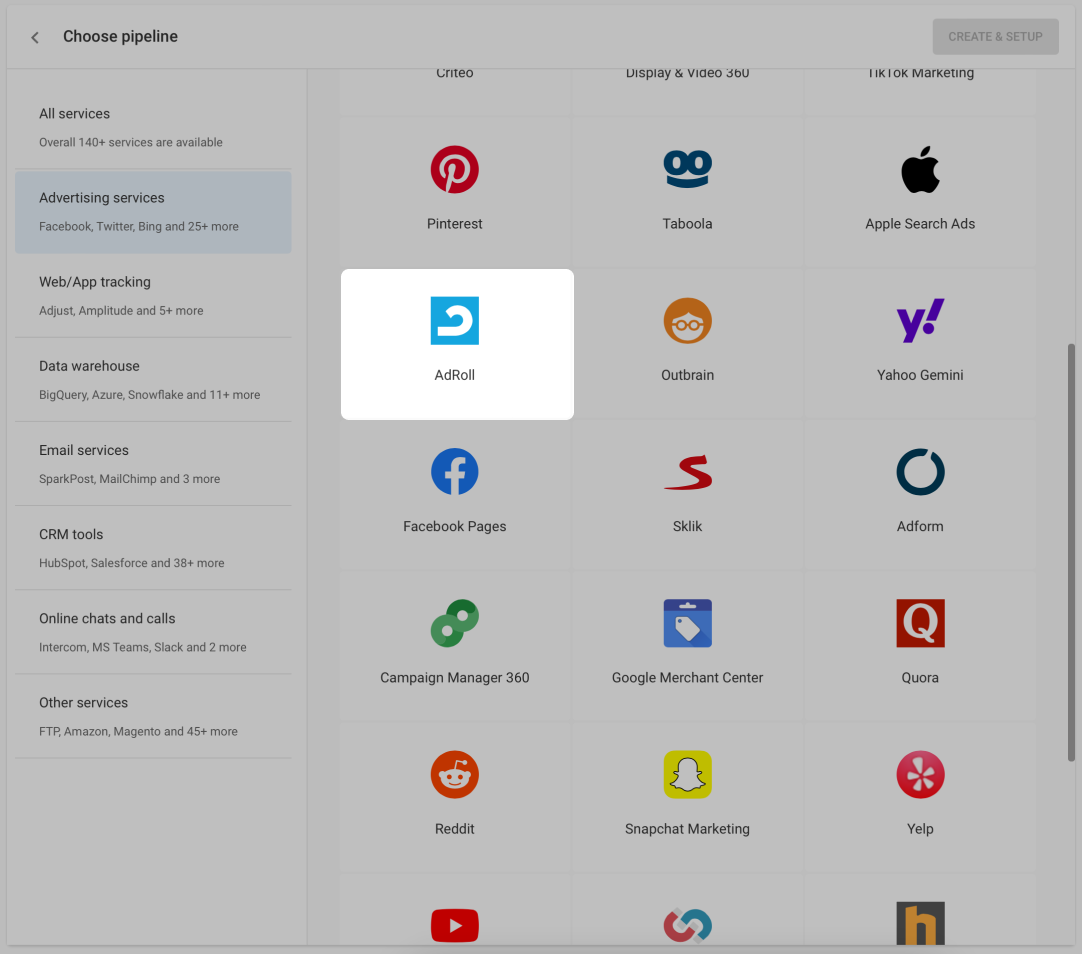Image resolution: width=1082 pixels, height=954 pixels.
Task: Select the red-blue chain link icon
Action: [687, 926]
